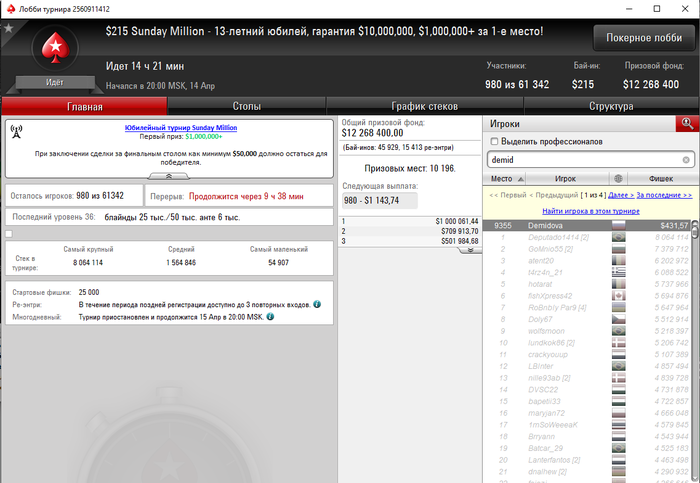Select player hotarat in list

coord(587,284)
